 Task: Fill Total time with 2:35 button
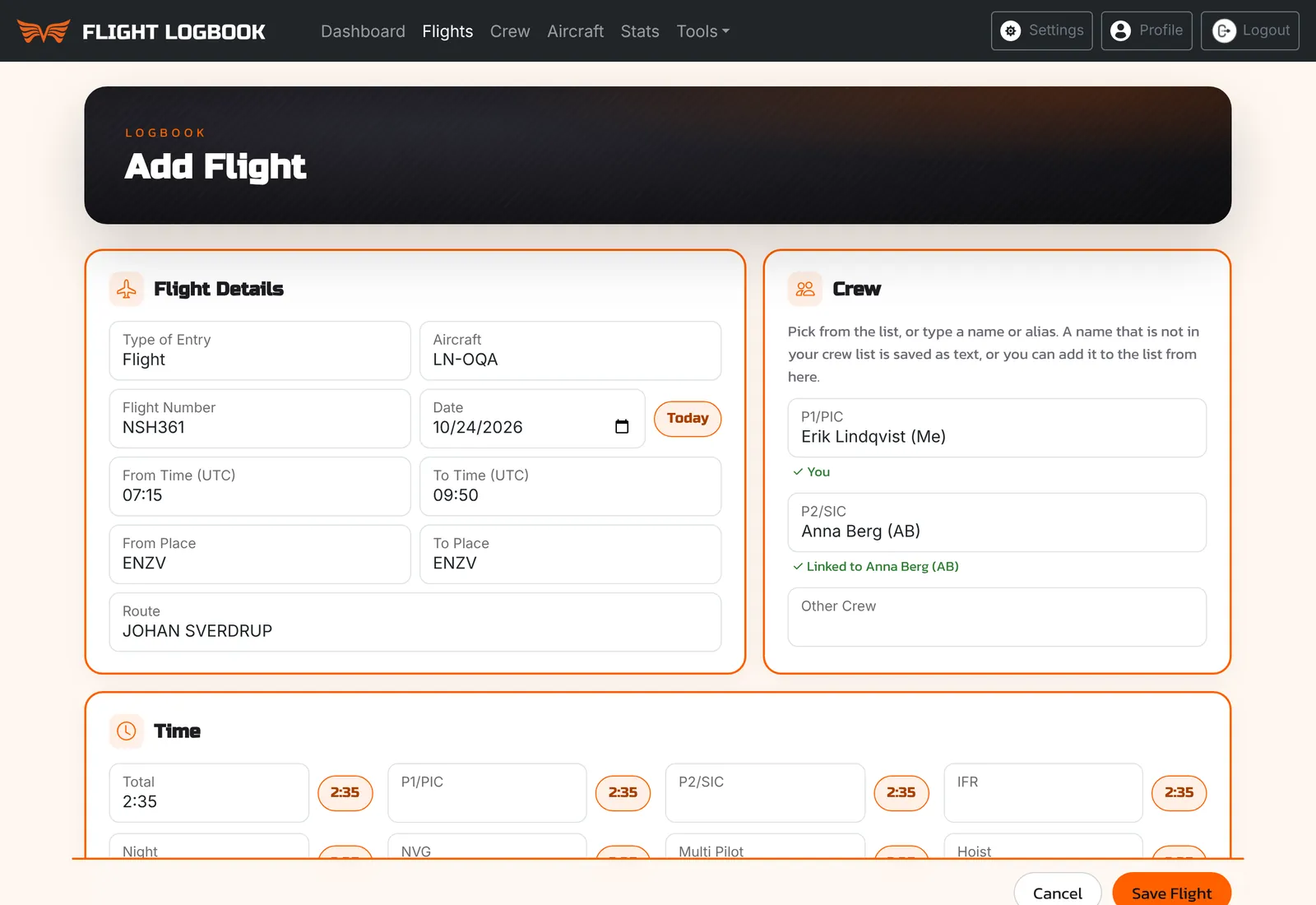click(x=345, y=792)
